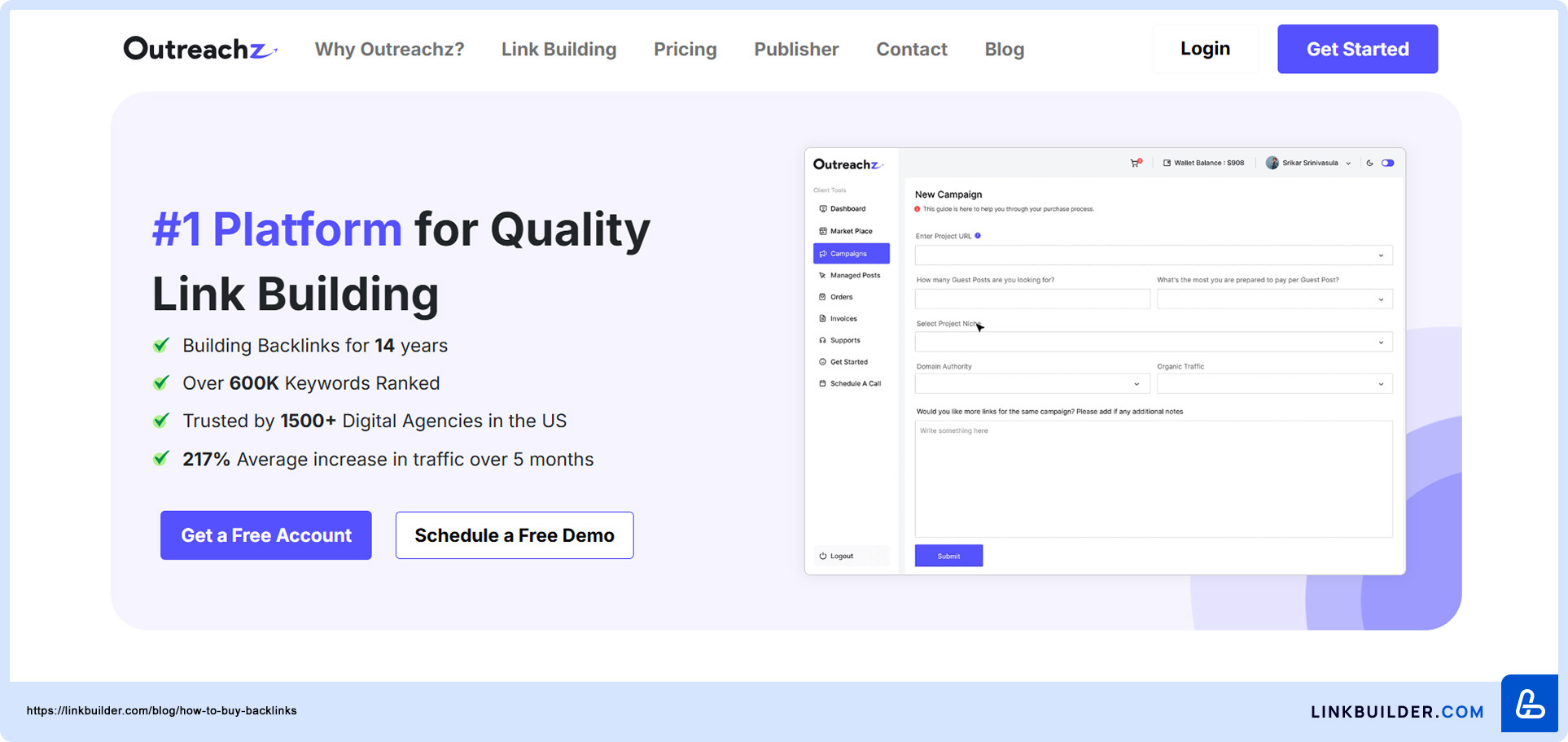The width and height of the screenshot is (1568, 742).
Task: Open Invoices via its document icon
Action: [x=822, y=319]
